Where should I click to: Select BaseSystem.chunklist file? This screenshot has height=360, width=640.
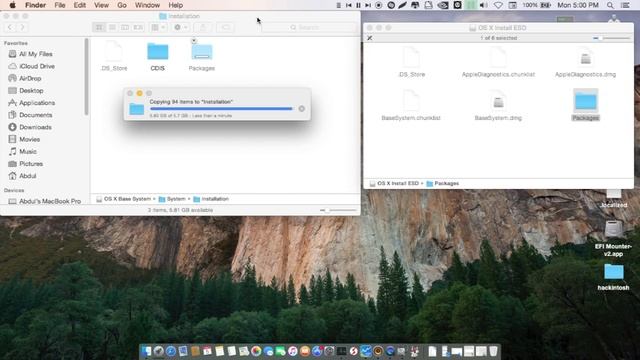click(x=411, y=106)
